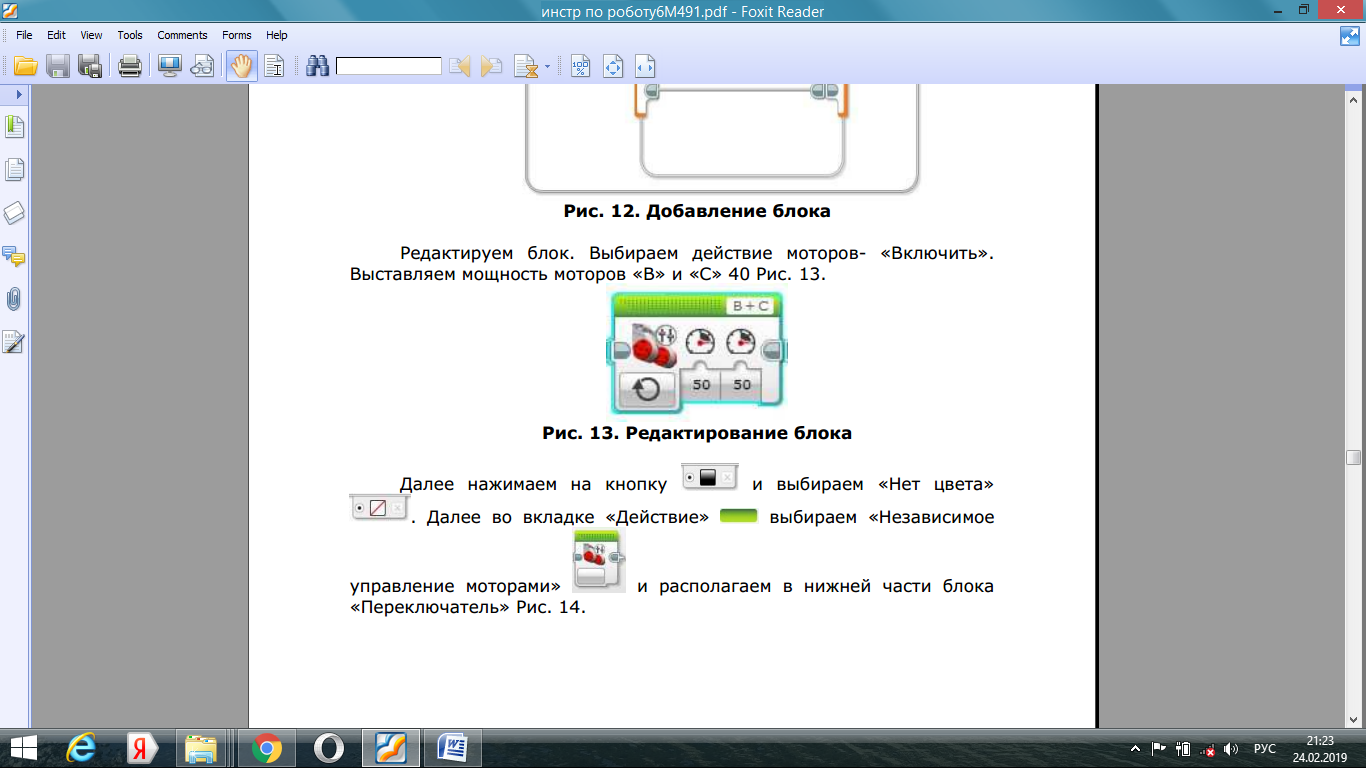Image resolution: width=1366 pixels, height=768 pixels.
Task: Open the Tools menu
Action: [x=130, y=35]
